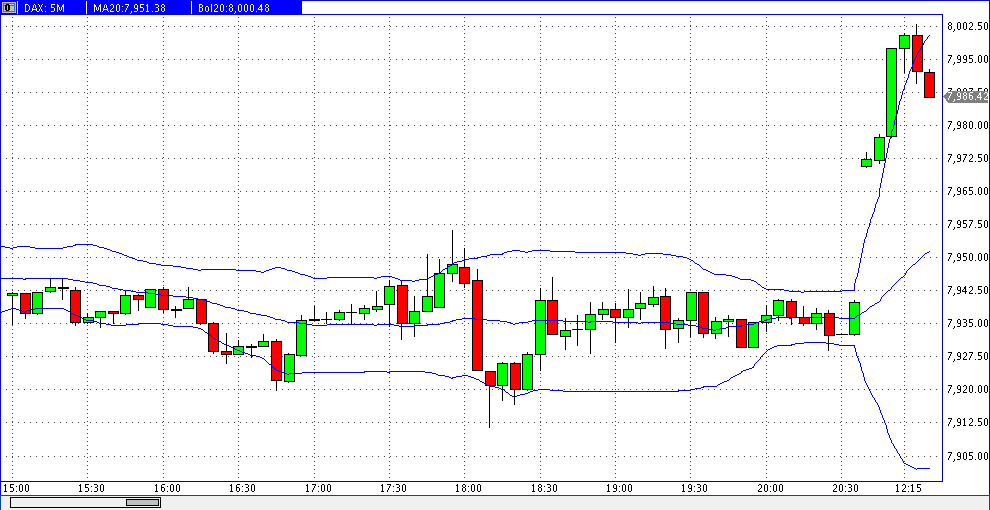This screenshot has height=510, width=990.
Task: Click the 7,905.00 price axis label
Action: [x=966, y=456]
